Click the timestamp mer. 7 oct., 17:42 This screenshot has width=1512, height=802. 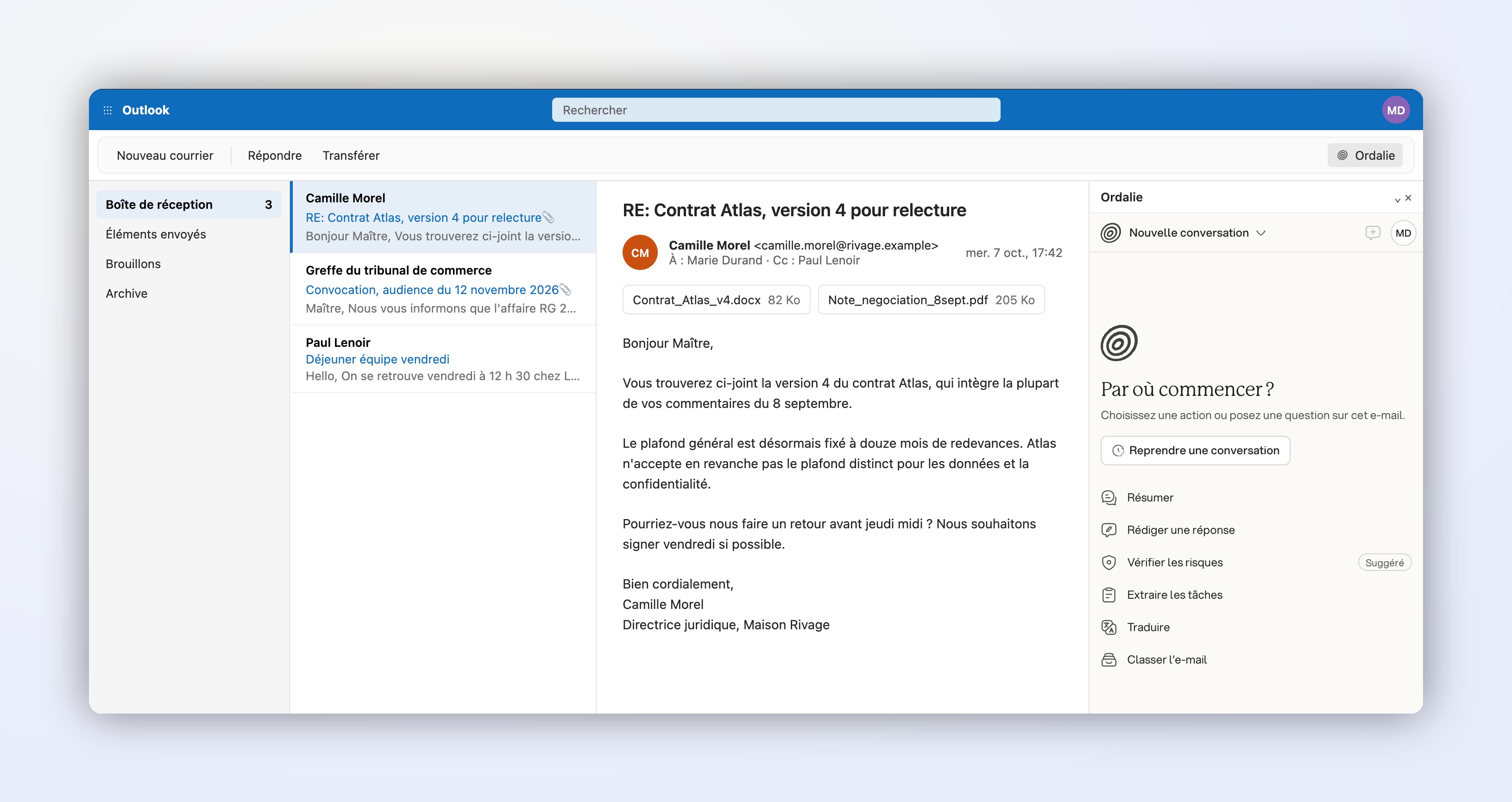(1014, 253)
